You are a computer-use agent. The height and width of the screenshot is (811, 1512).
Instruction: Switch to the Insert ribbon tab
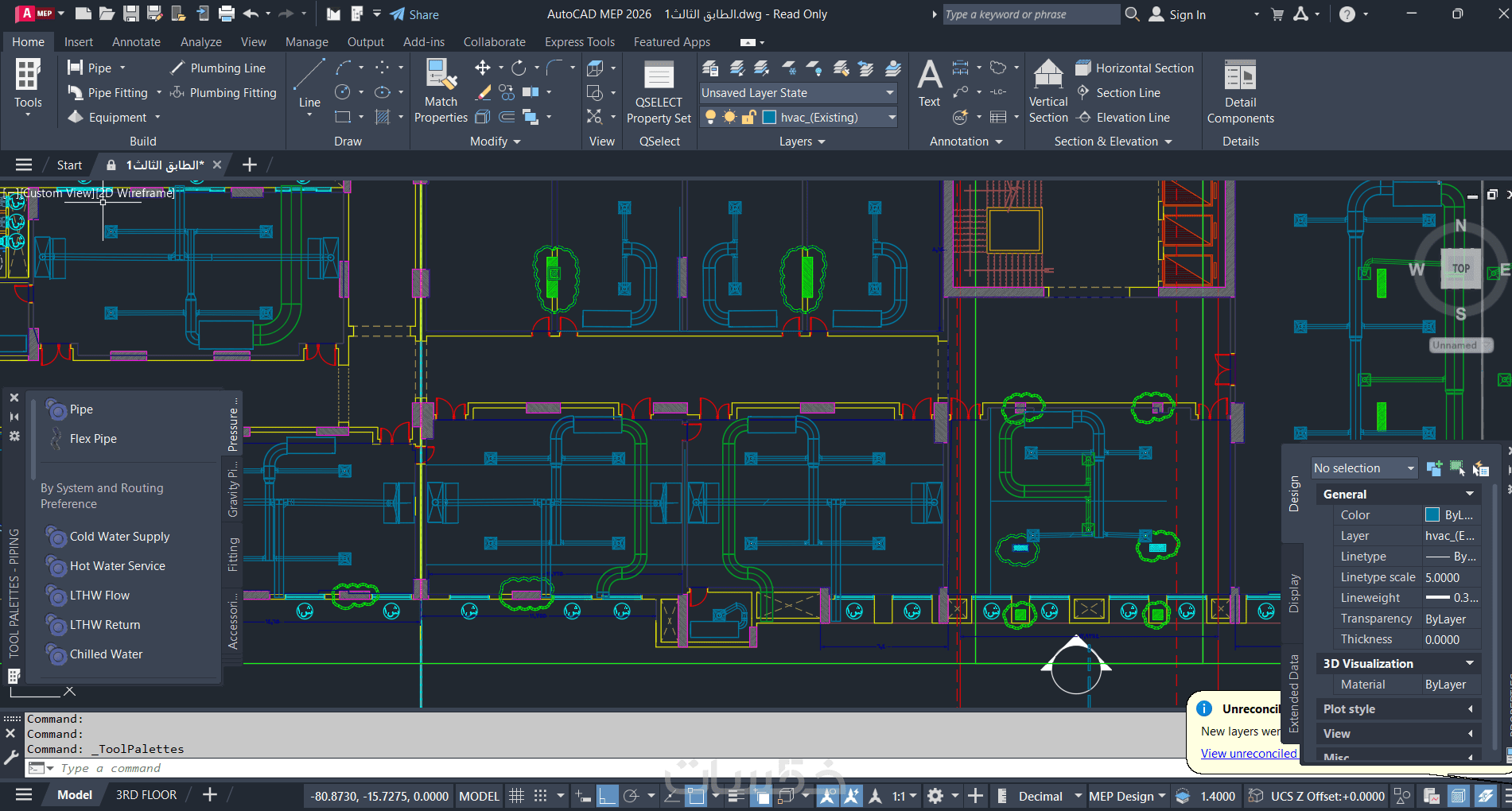tap(79, 41)
